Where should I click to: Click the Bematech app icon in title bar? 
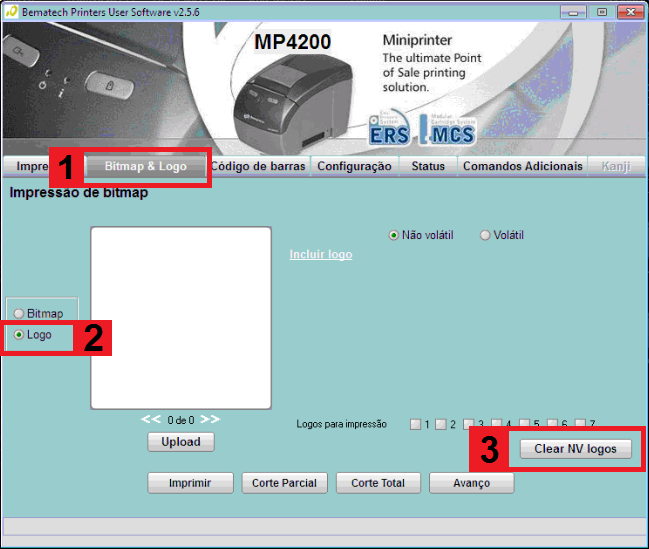11,11
